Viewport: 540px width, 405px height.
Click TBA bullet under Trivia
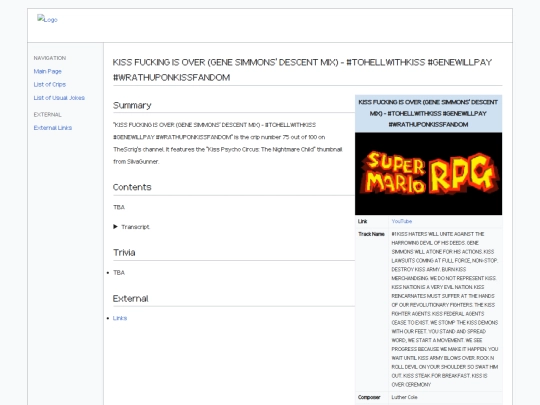[119, 272]
